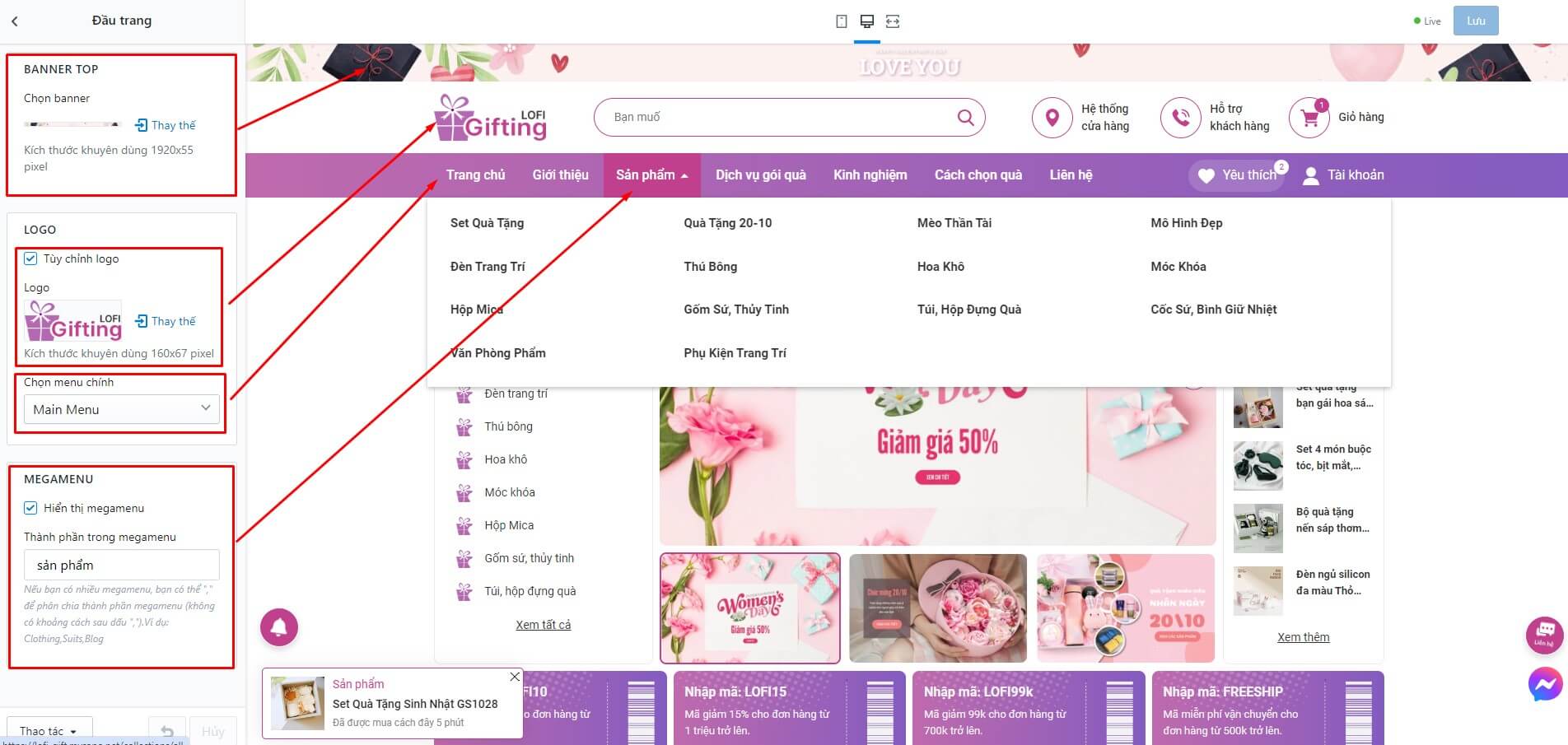The image size is (1568, 745).
Task: Collapse the Sản phẩm menu
Action: coord(652,175)
